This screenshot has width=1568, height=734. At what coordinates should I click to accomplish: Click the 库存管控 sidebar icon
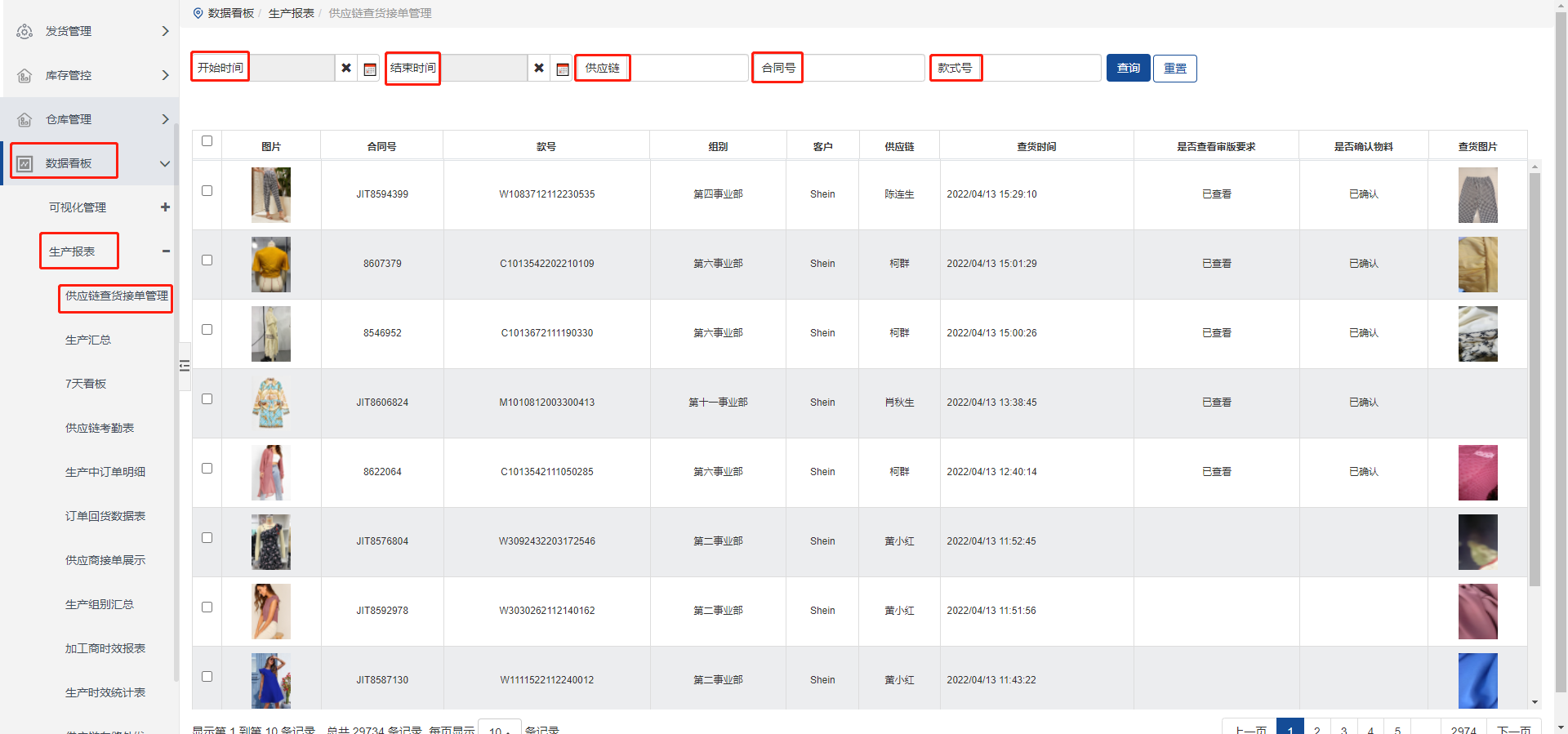pos(24,75)
